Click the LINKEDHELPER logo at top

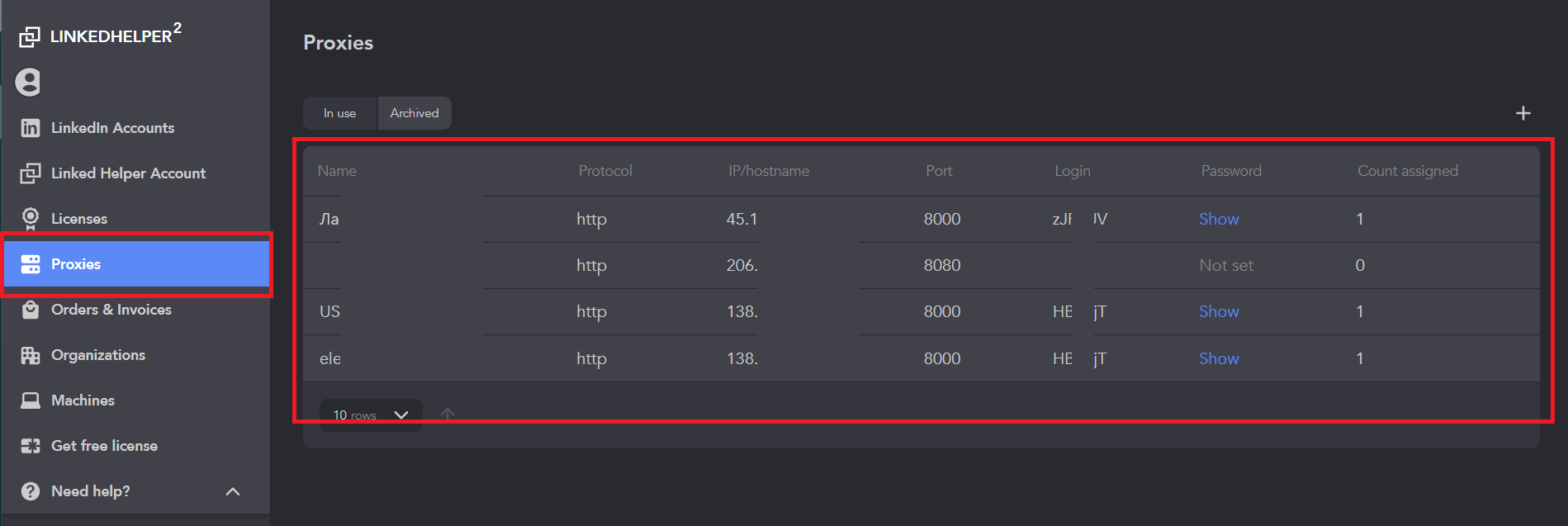coord(100,35)
